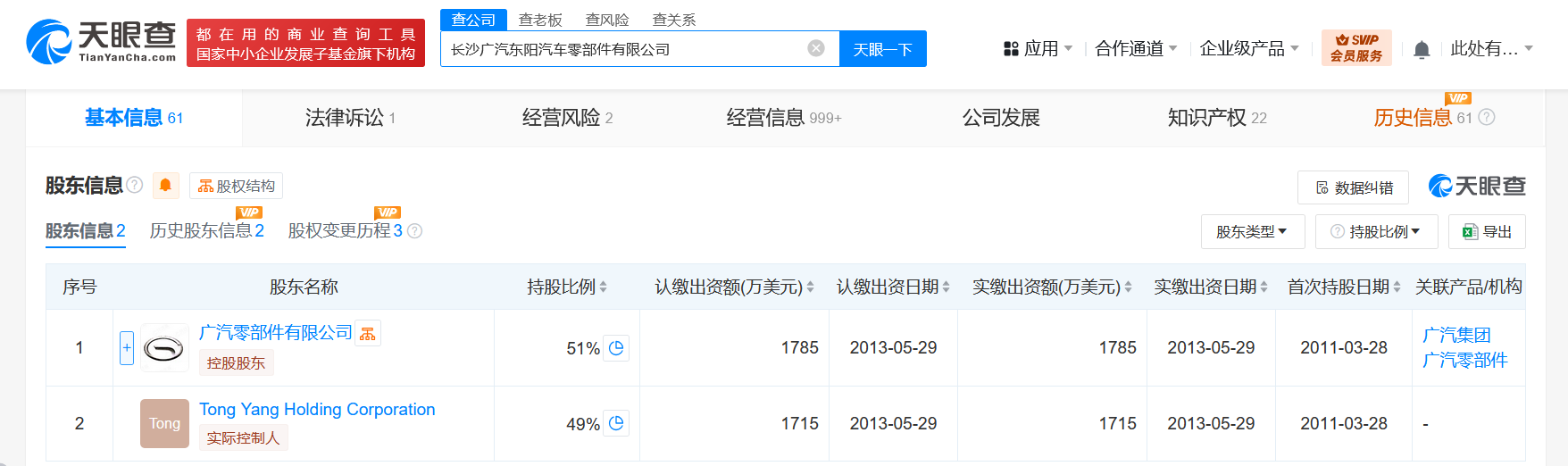Screen dimensions: 1568x466
Task: Clear the search box text
Action: (816, 48)
